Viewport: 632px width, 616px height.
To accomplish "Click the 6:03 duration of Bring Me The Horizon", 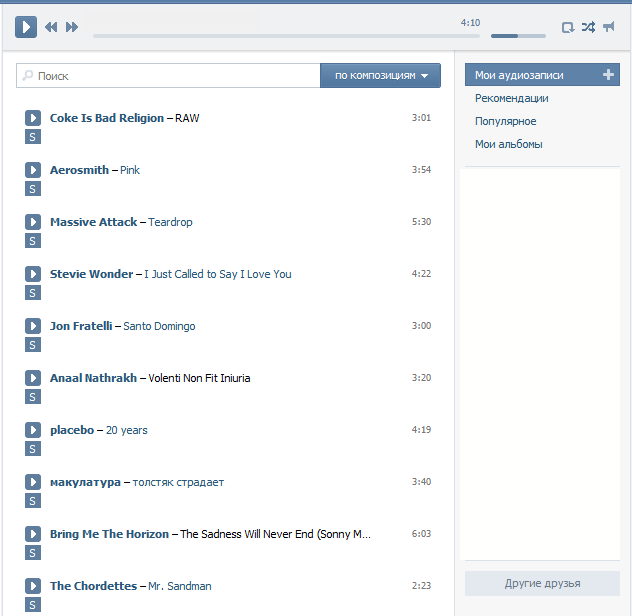I will coord(421,534).
